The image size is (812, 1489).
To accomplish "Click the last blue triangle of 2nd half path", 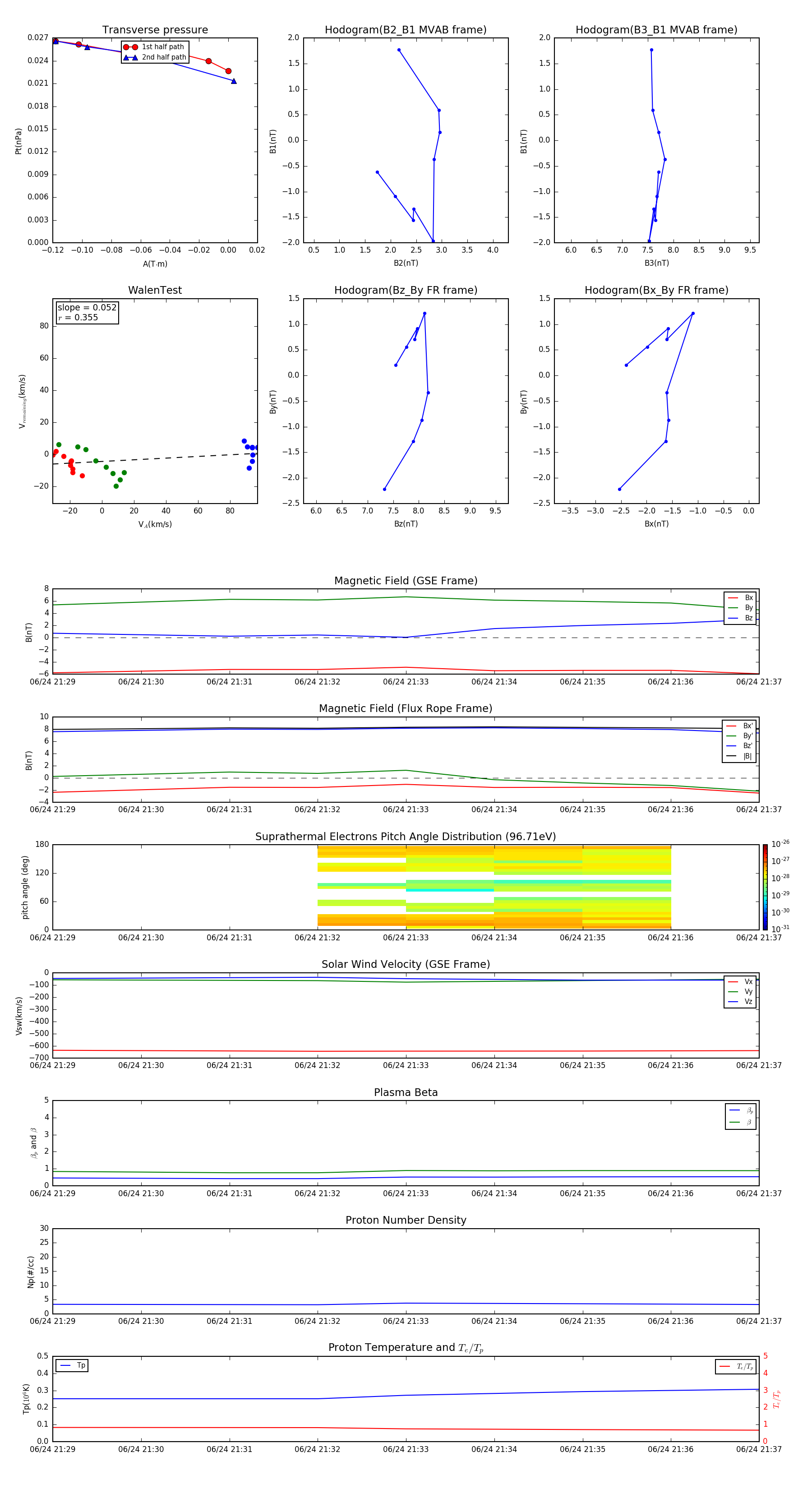I will (x=234, y=81).
